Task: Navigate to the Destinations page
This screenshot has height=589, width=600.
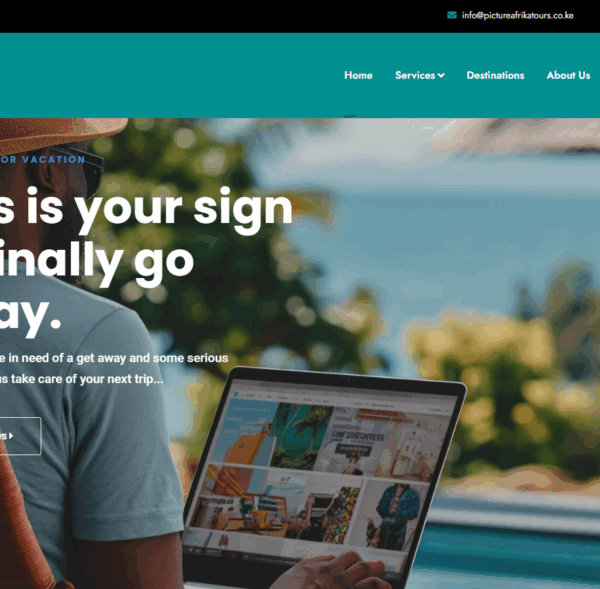Action: [x=495, y=75]
